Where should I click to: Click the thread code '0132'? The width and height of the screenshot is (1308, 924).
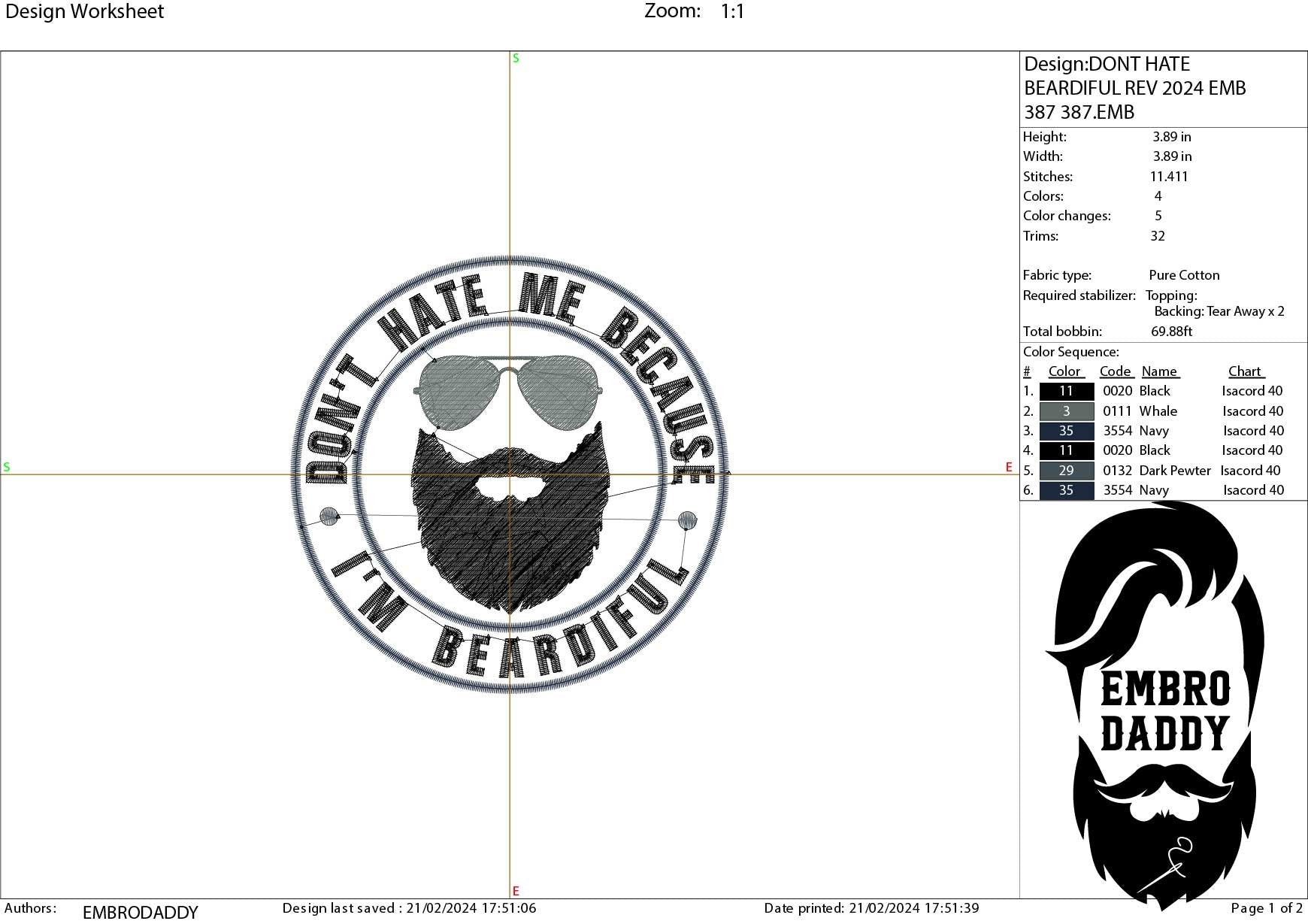tap(1117, 471)
